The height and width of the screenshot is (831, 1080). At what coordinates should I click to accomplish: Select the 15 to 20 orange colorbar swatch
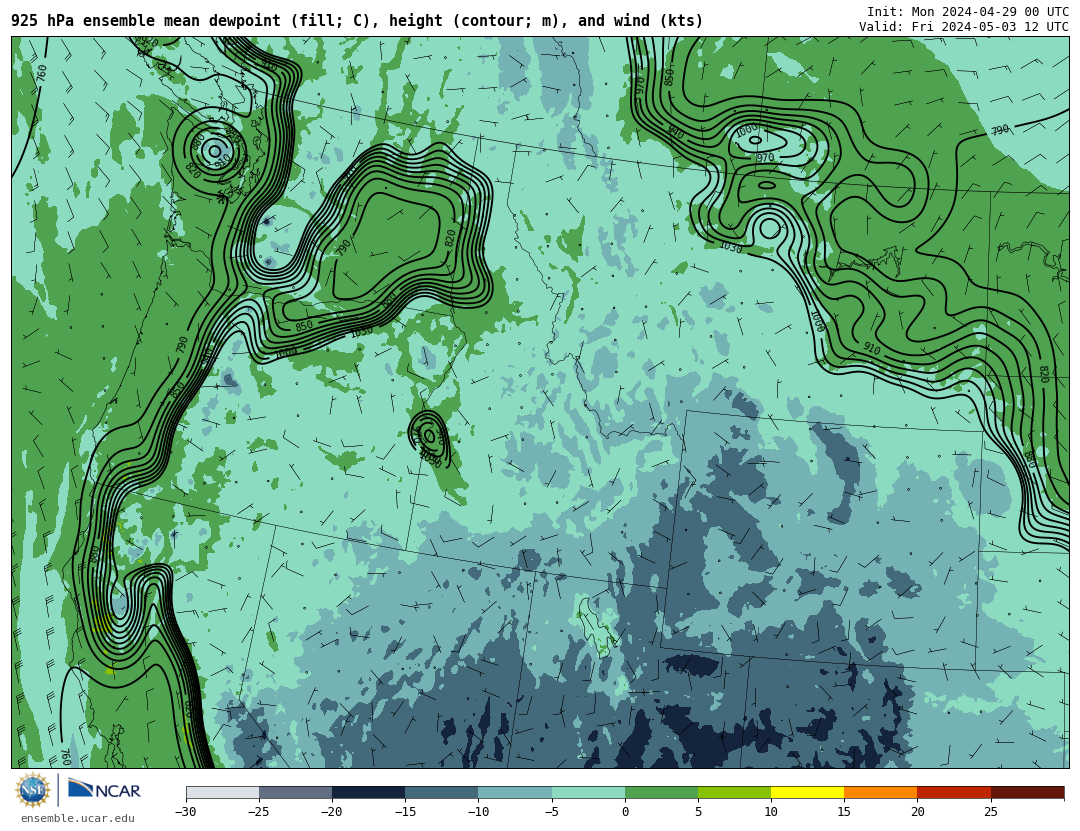coord(881,792)
